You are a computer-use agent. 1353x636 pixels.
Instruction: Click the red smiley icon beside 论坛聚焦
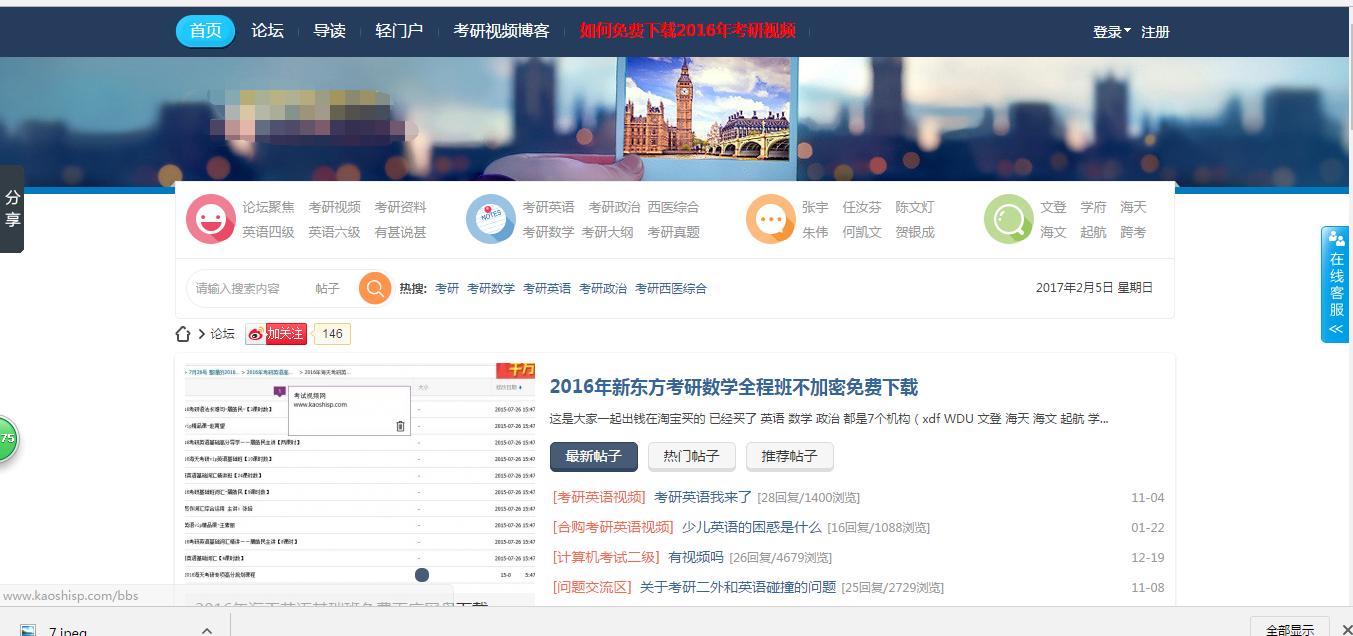pyautogui.click(x=211, y=219)
